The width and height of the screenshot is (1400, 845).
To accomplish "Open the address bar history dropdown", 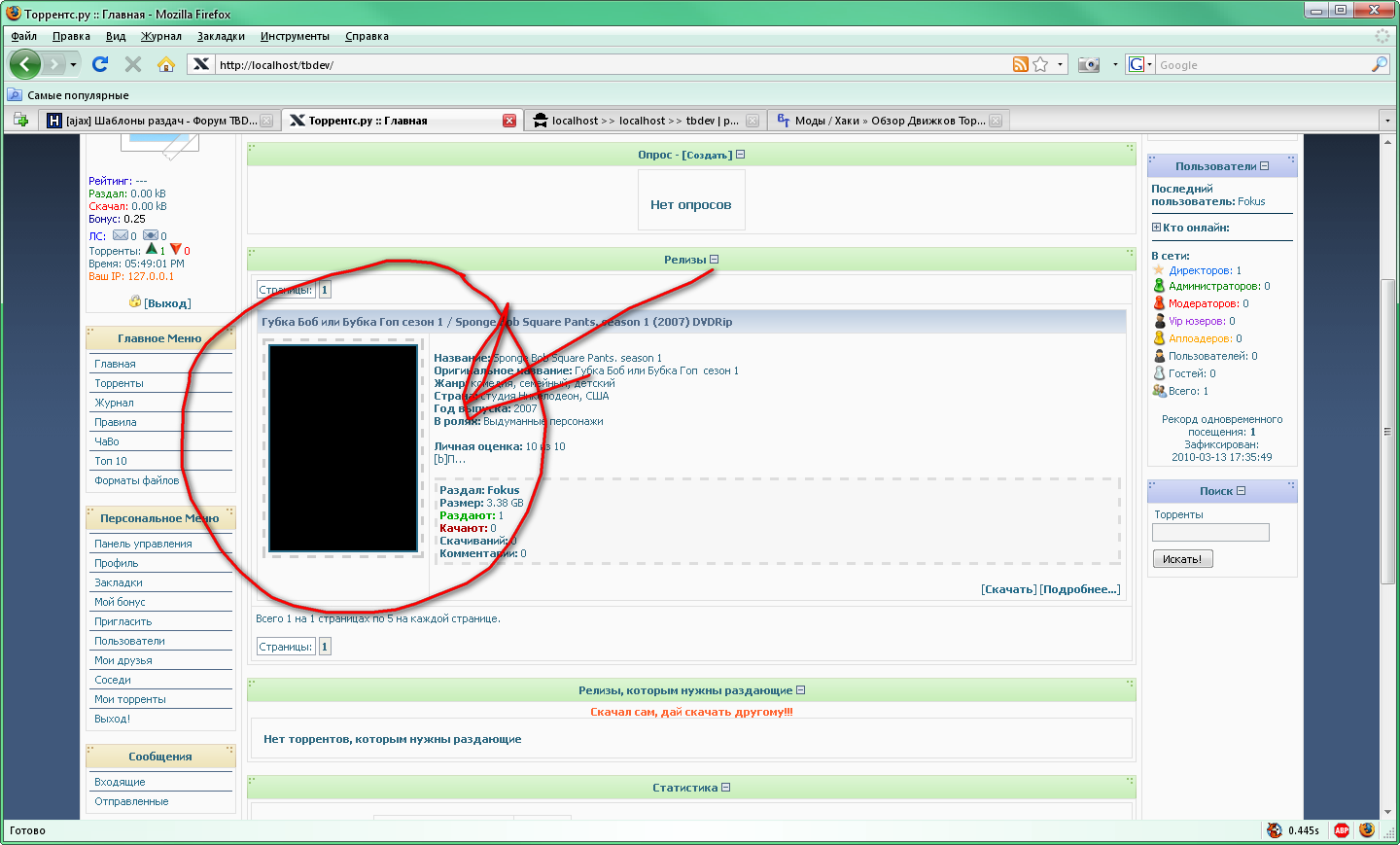I will (x=1060, y=64).
